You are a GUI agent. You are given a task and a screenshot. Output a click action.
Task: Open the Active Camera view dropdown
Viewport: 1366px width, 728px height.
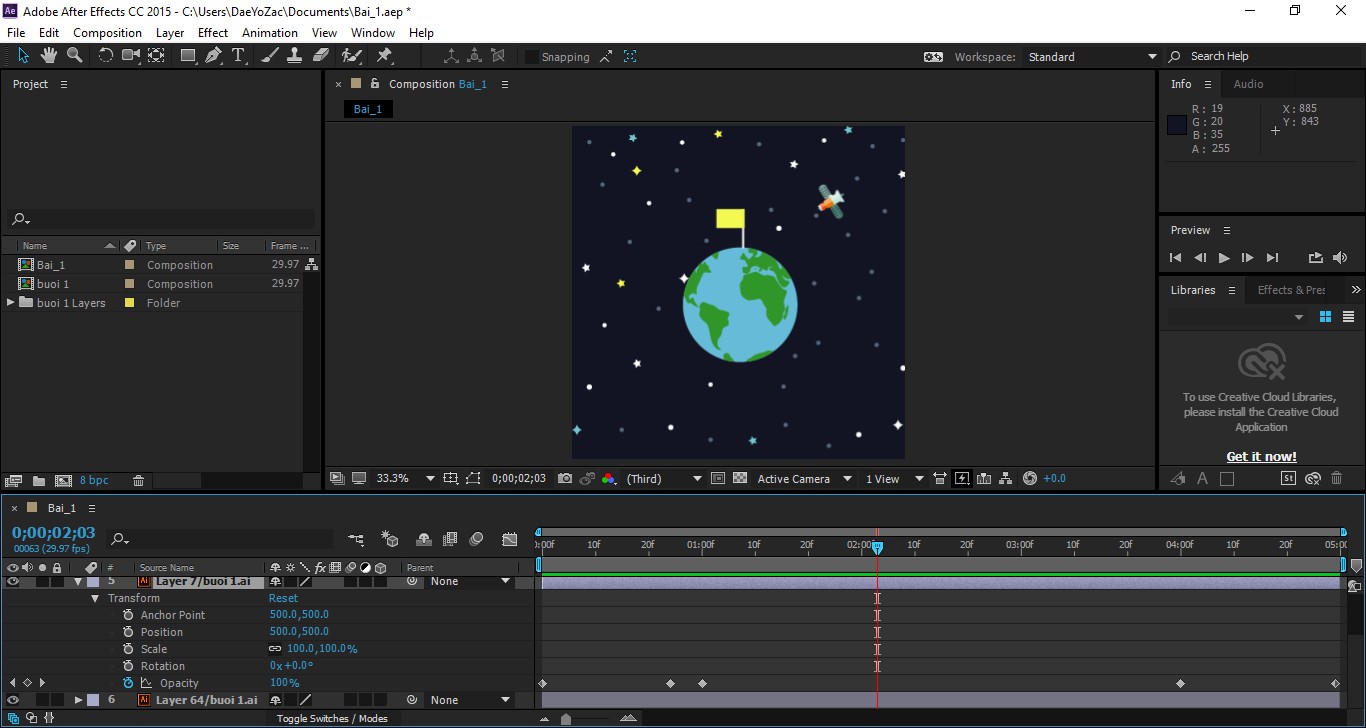click(x=804, y=479)
